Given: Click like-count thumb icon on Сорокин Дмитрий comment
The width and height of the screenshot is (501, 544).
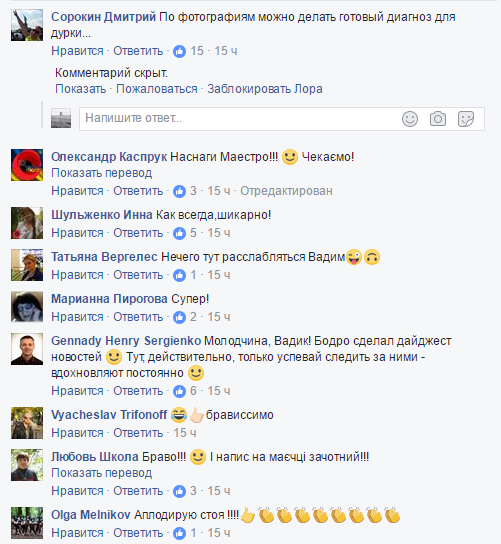Looking at the screenshot, I should pos(179,51).
